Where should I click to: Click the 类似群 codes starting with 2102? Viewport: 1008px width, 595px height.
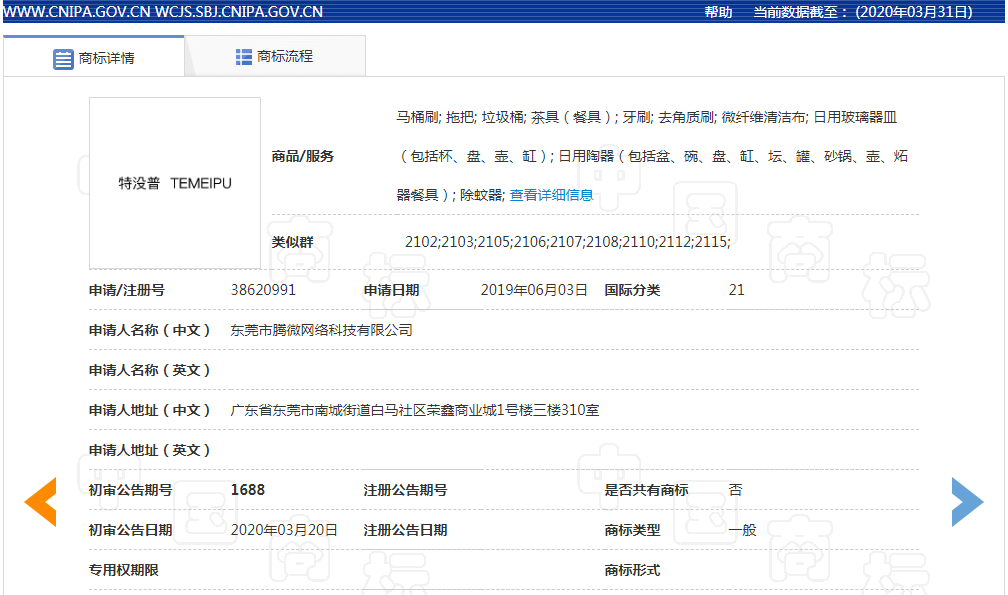point(567,242)
